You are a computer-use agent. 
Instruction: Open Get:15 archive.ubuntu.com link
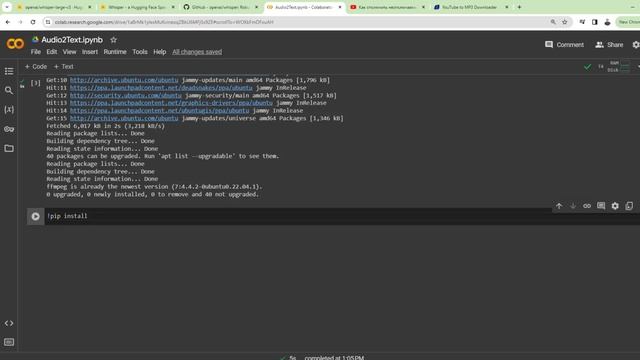click(x=124, y=118)
